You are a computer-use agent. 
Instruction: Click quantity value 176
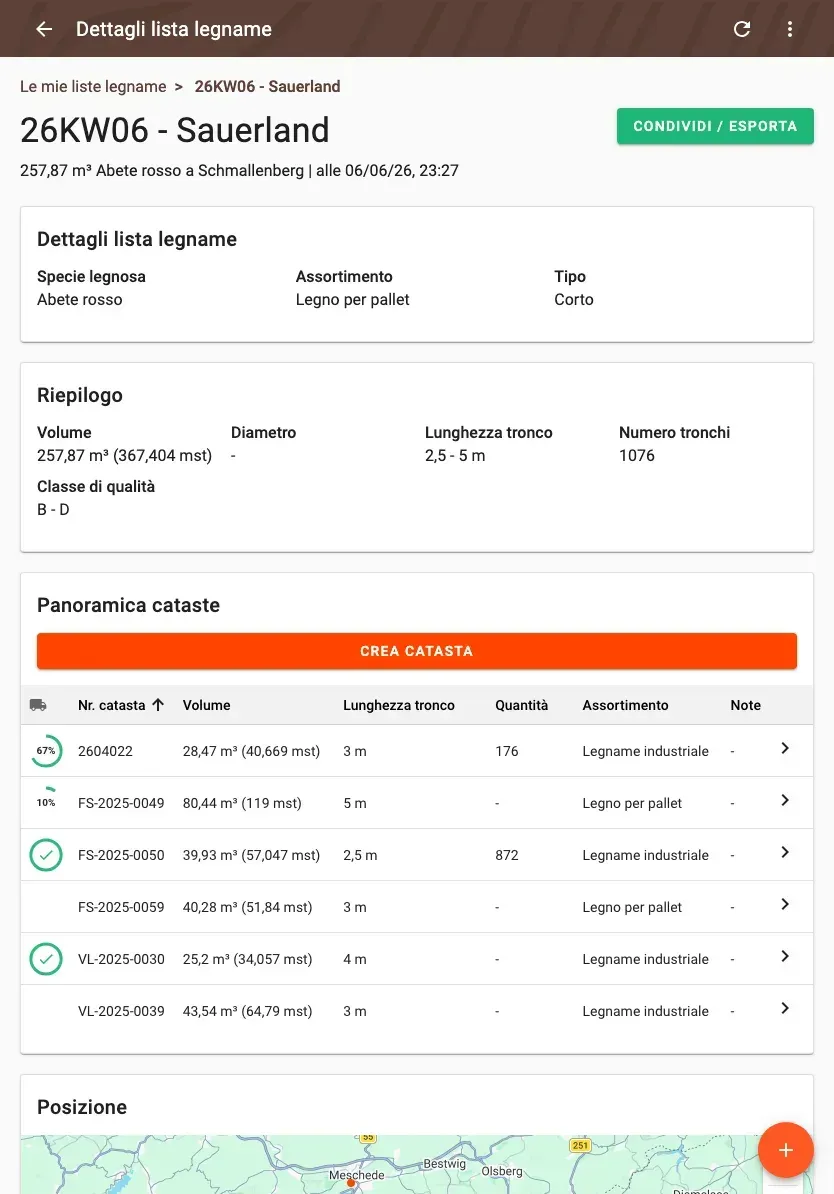coord(506,751)
